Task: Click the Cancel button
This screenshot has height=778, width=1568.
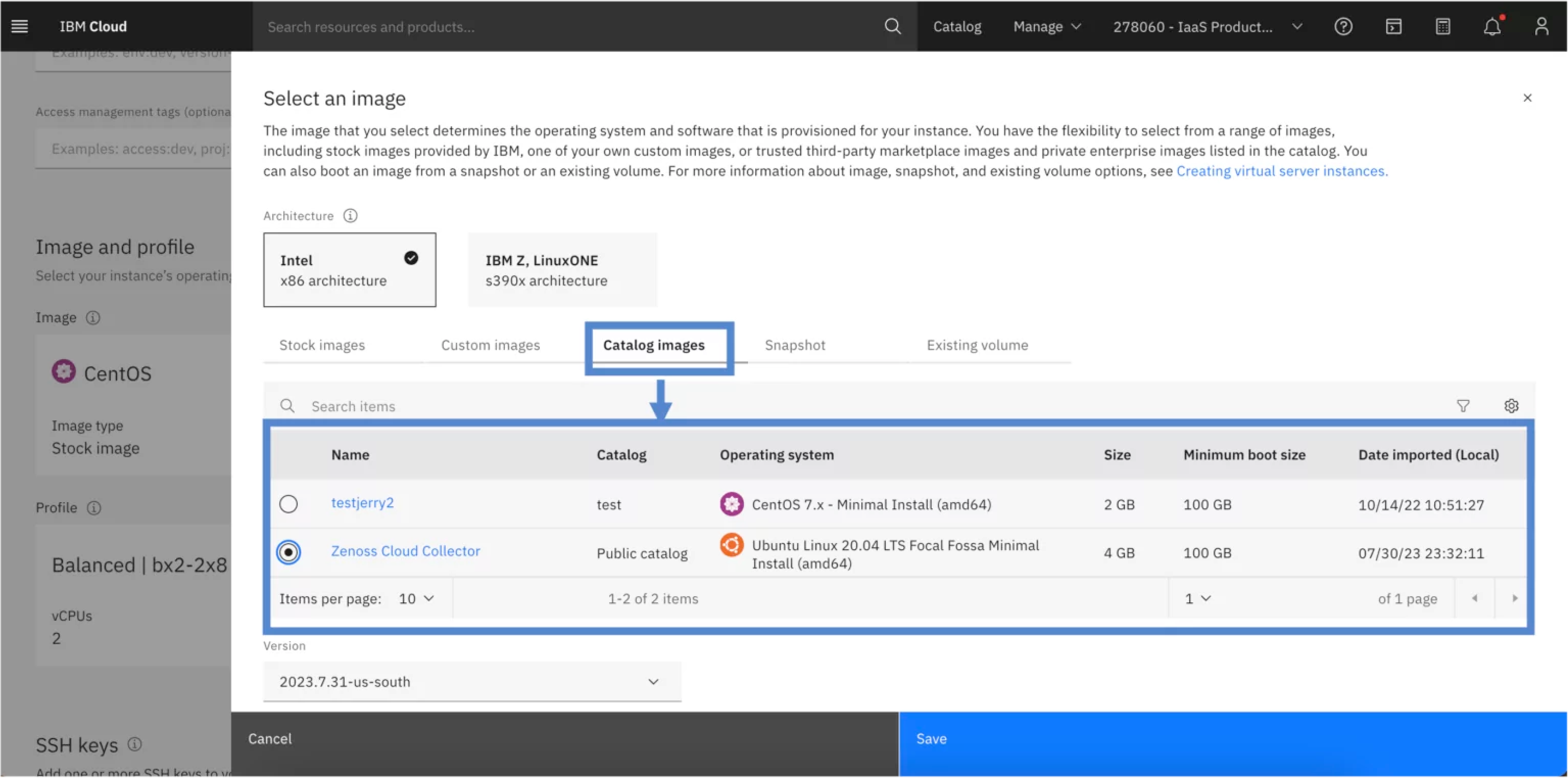Action: [x=565, y=744]
